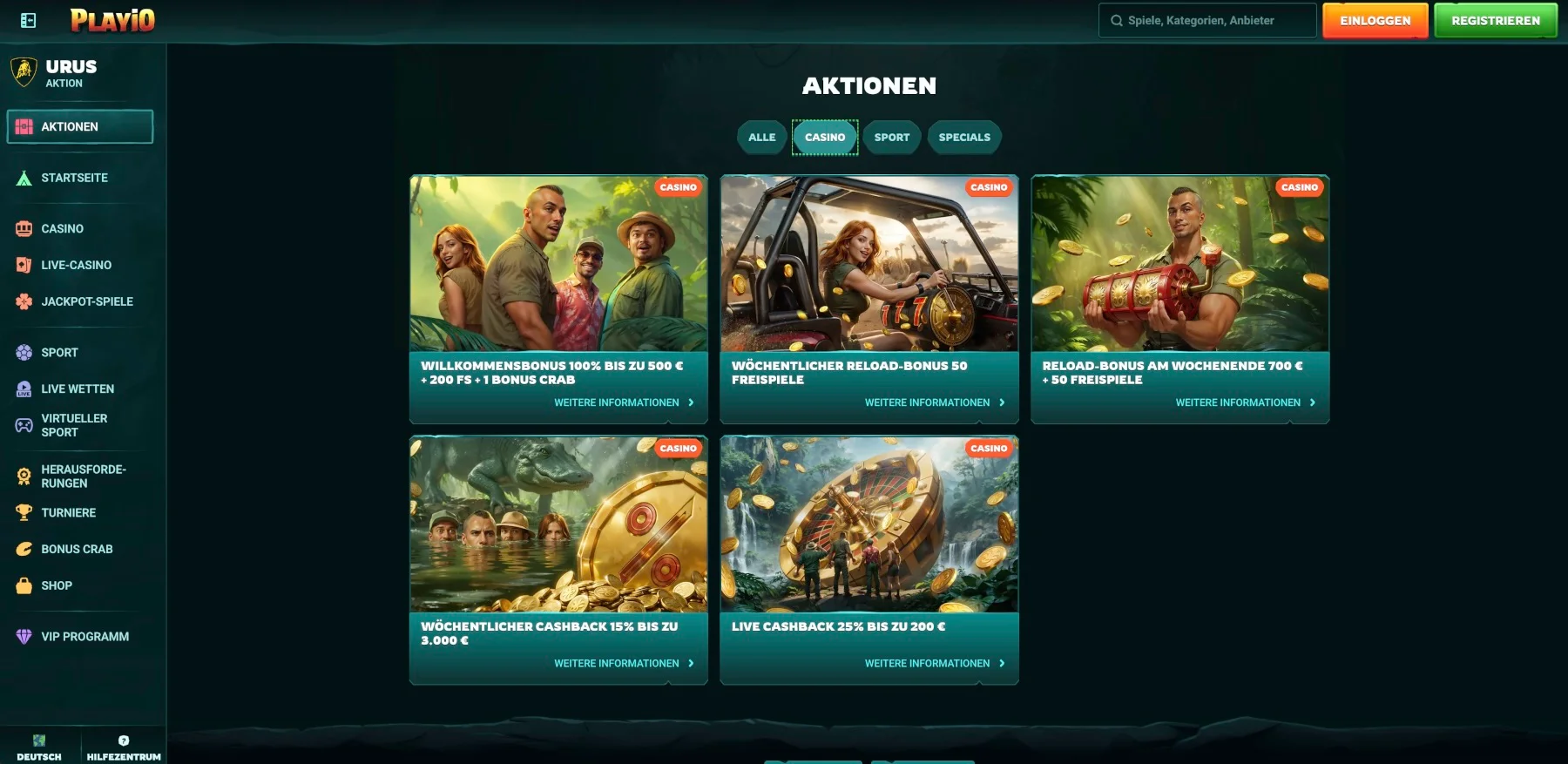The image size is (1568, 764).
Task: Open Live-Casino from the sidebar
Action: (x=80, y=265)
